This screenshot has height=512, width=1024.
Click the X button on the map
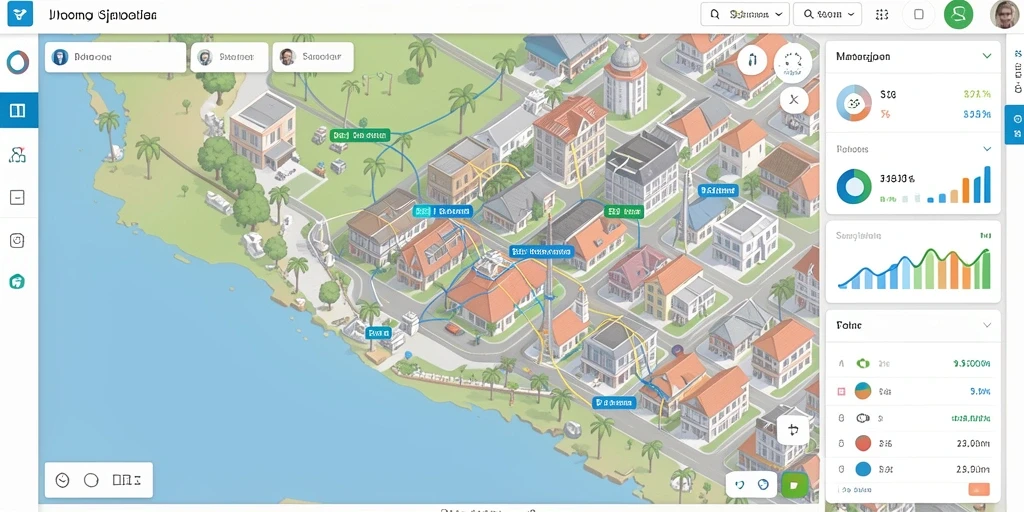pyautogui.click(x=794, y=100)
